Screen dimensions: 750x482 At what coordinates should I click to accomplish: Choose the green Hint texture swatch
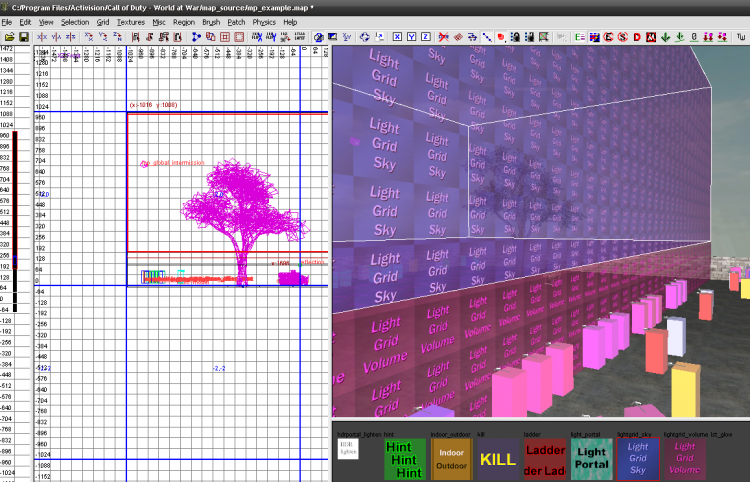pyautogui.click(x=404, y=459)
